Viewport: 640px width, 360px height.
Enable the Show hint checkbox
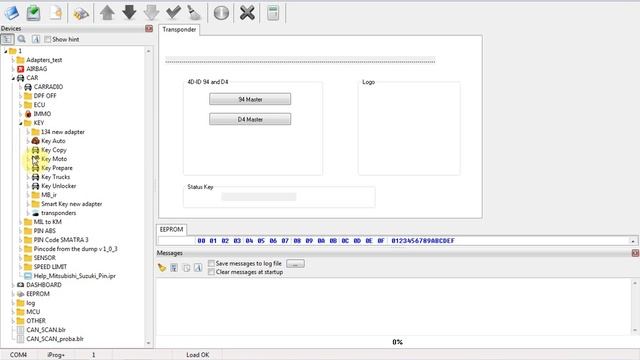(47, 39)
